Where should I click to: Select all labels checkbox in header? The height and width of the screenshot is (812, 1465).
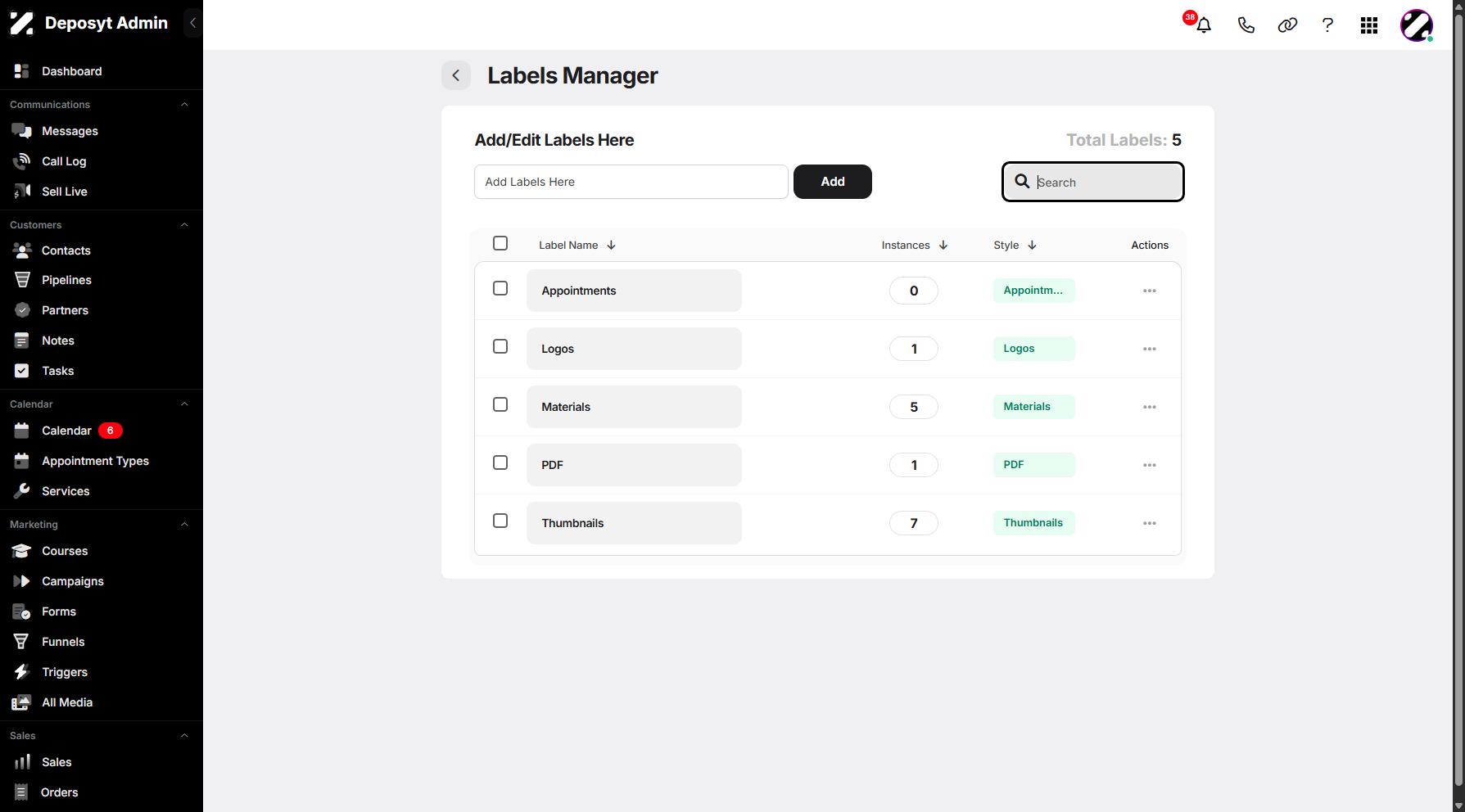click(x=500, y=243)
